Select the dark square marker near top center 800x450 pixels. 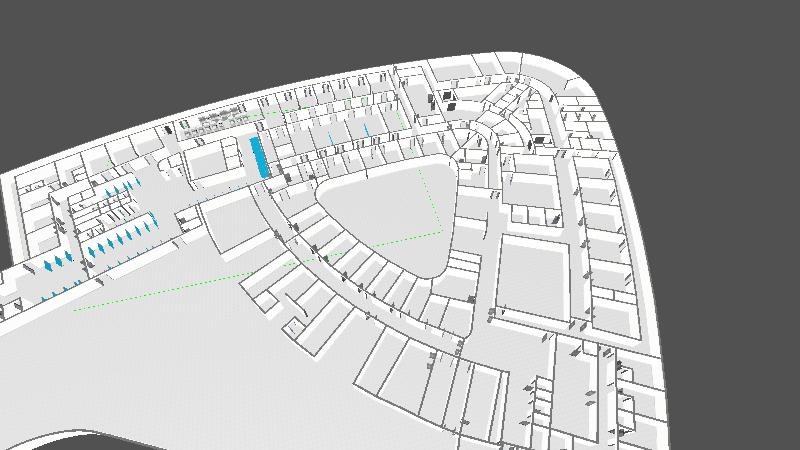point(450,104)
